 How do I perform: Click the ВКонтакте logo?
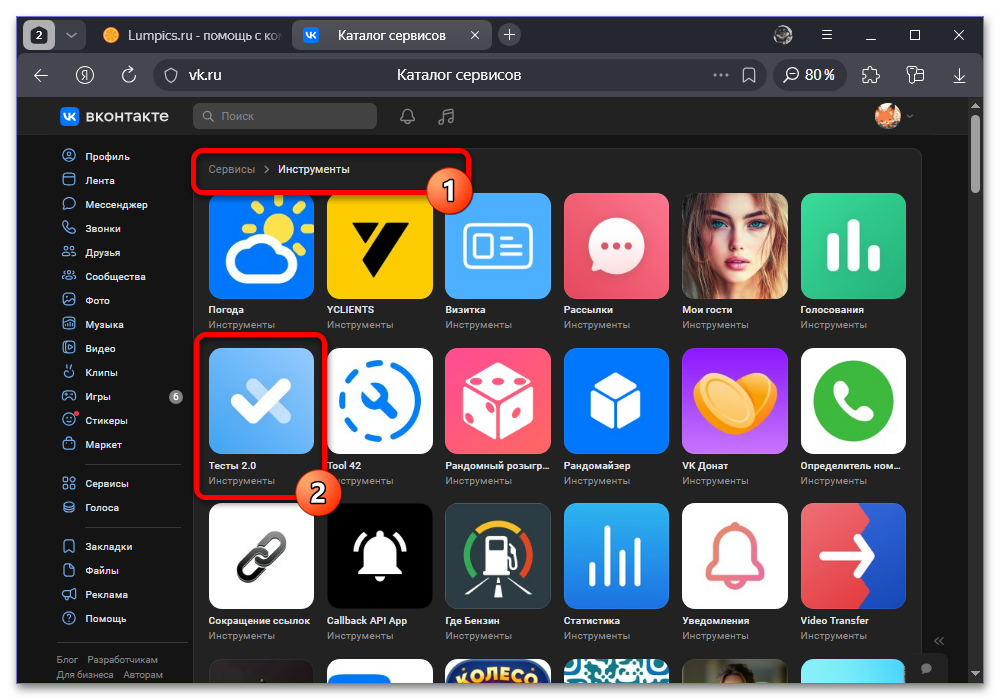(x=114, y=116)
